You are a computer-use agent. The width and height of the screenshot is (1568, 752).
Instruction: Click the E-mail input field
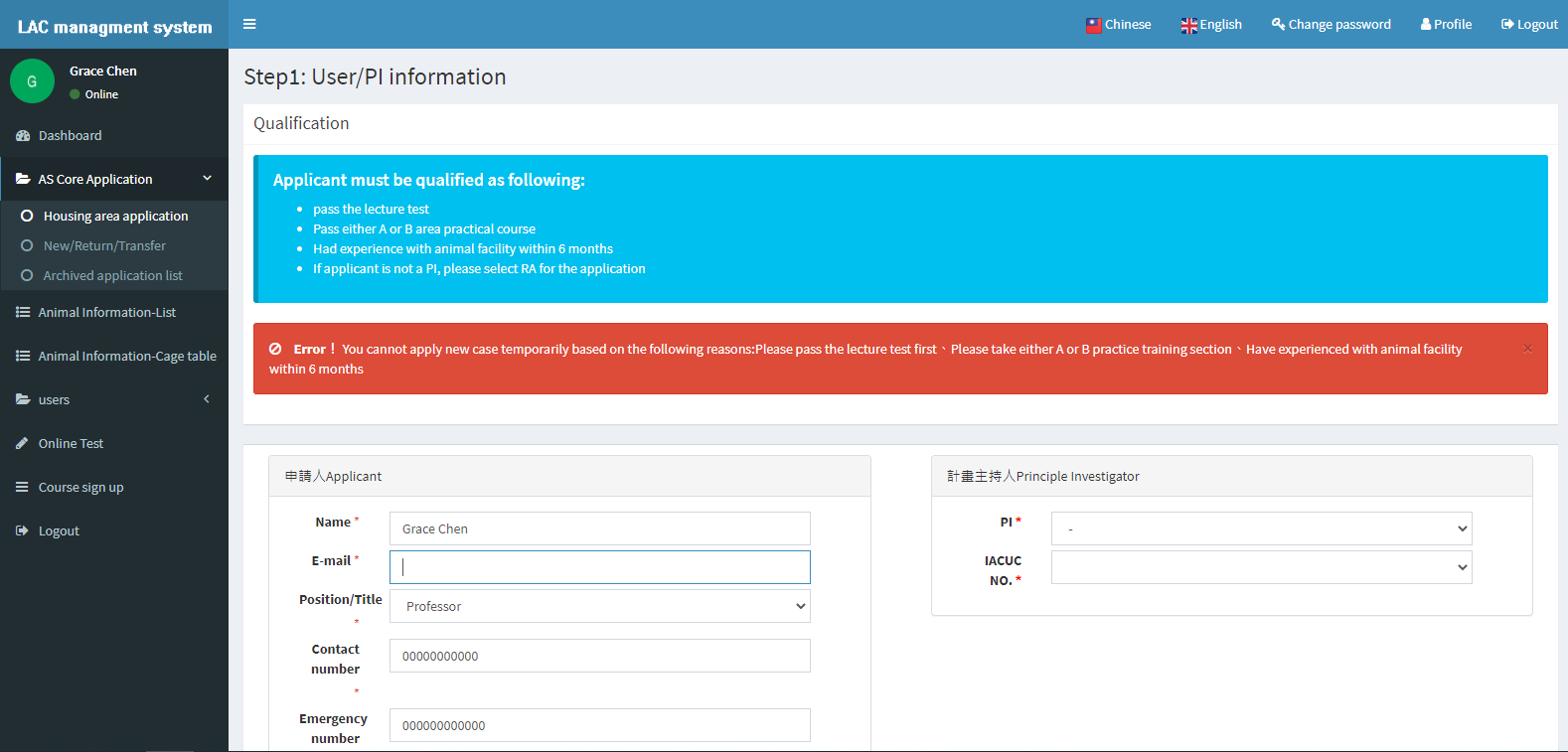pyautogui.click(x=599, y=567)
